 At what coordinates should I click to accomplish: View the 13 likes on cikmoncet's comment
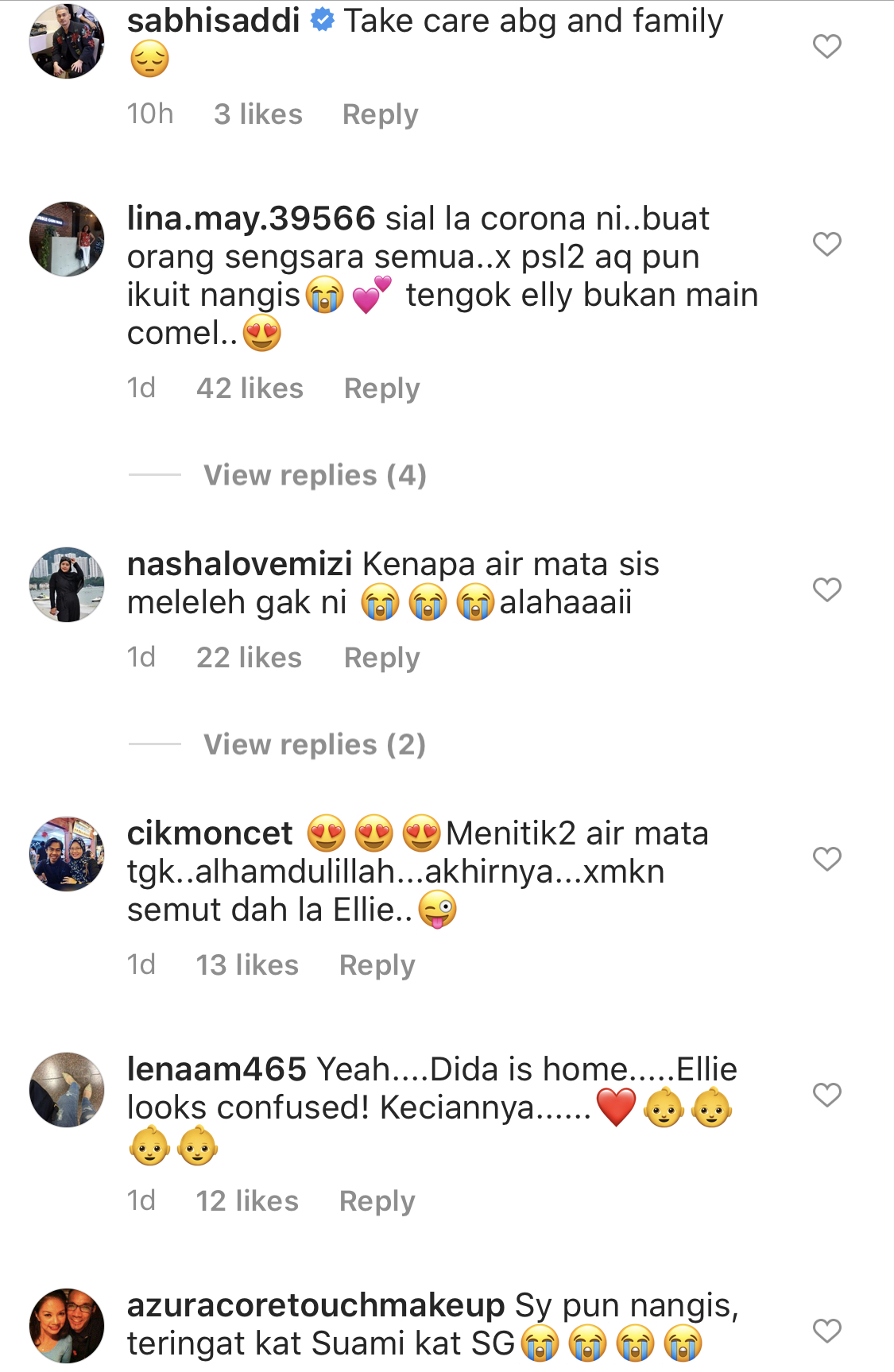pyautogui.click(x=247, y=965)
